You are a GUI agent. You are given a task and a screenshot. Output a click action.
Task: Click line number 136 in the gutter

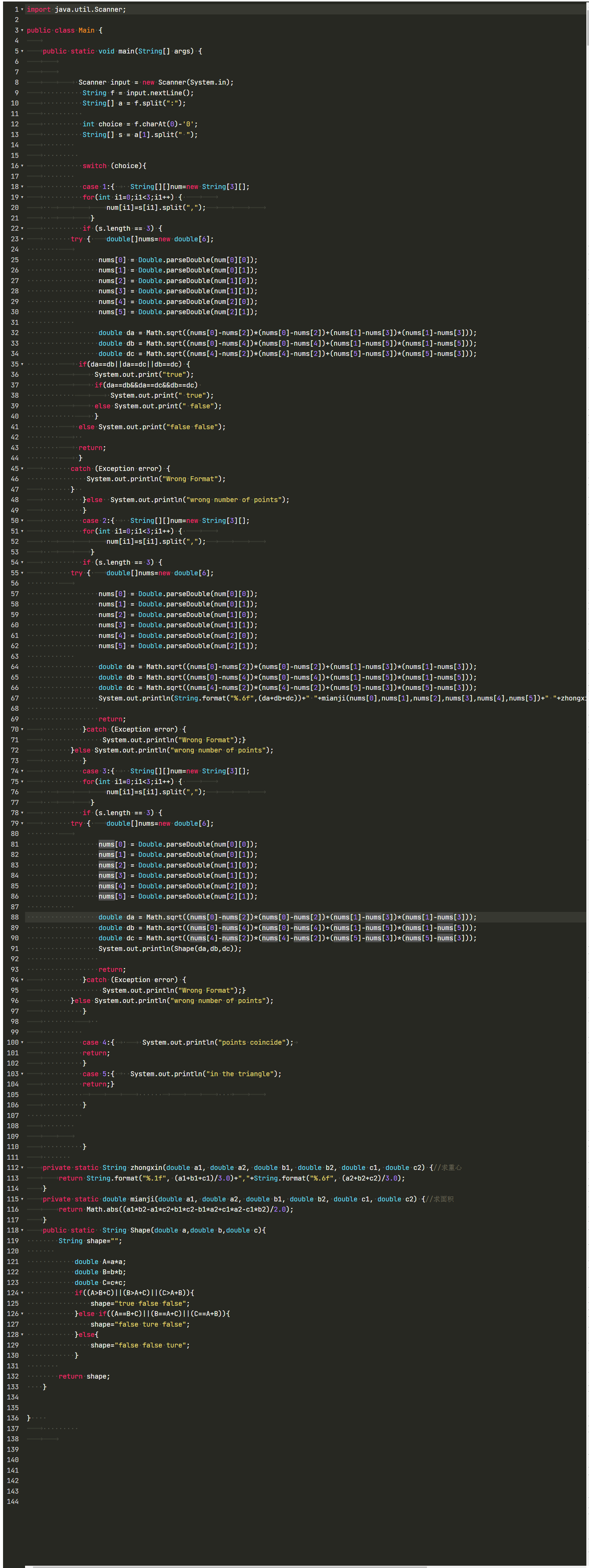pos(13,1418)
